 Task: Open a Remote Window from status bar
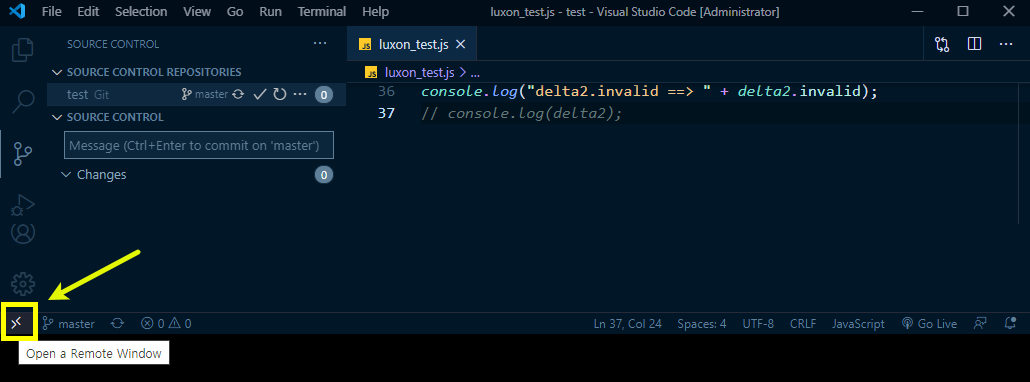pyautogui.click(x=18, y=323)
